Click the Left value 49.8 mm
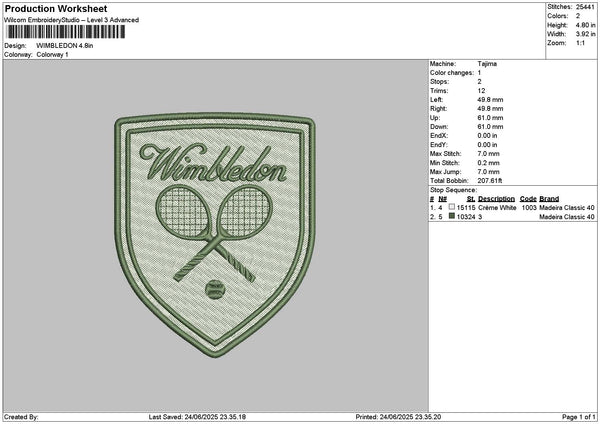 [x=490, y=100]
